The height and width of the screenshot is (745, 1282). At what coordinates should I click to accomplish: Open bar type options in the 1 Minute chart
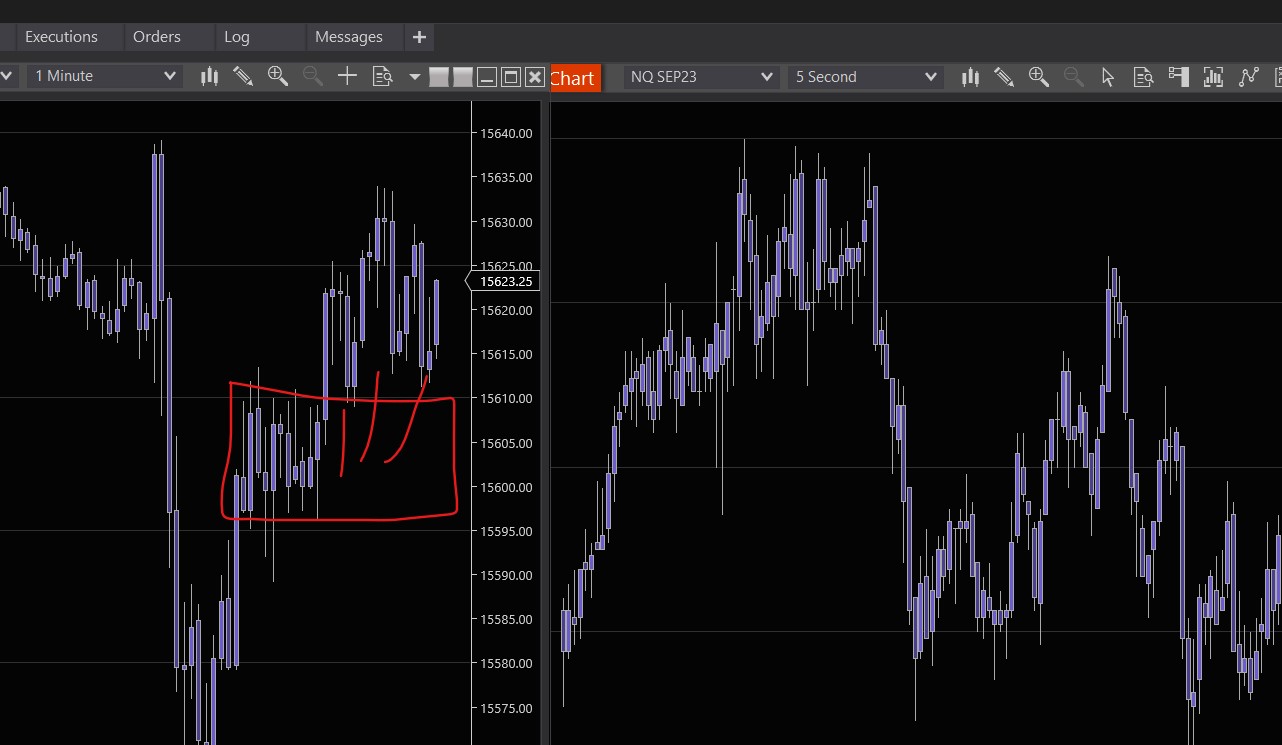pyautogui.click(x=209, y=76)
